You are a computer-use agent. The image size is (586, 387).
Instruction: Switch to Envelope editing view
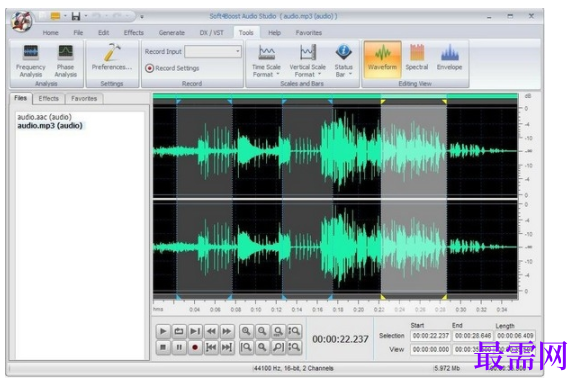(449, 57)
